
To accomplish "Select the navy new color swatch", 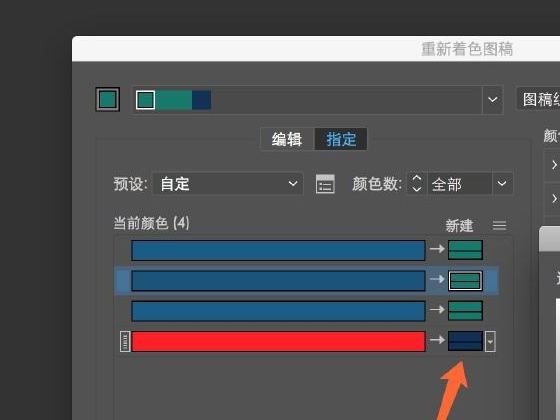I will tap(465, 341).
